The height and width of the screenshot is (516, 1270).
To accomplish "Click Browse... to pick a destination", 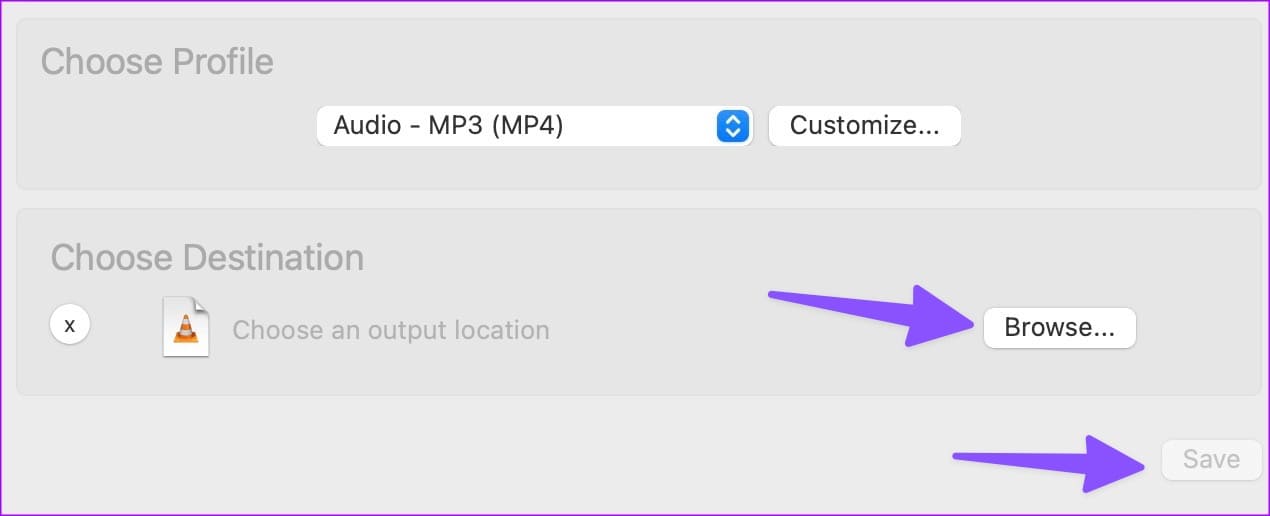I will tap(1059, 328).
